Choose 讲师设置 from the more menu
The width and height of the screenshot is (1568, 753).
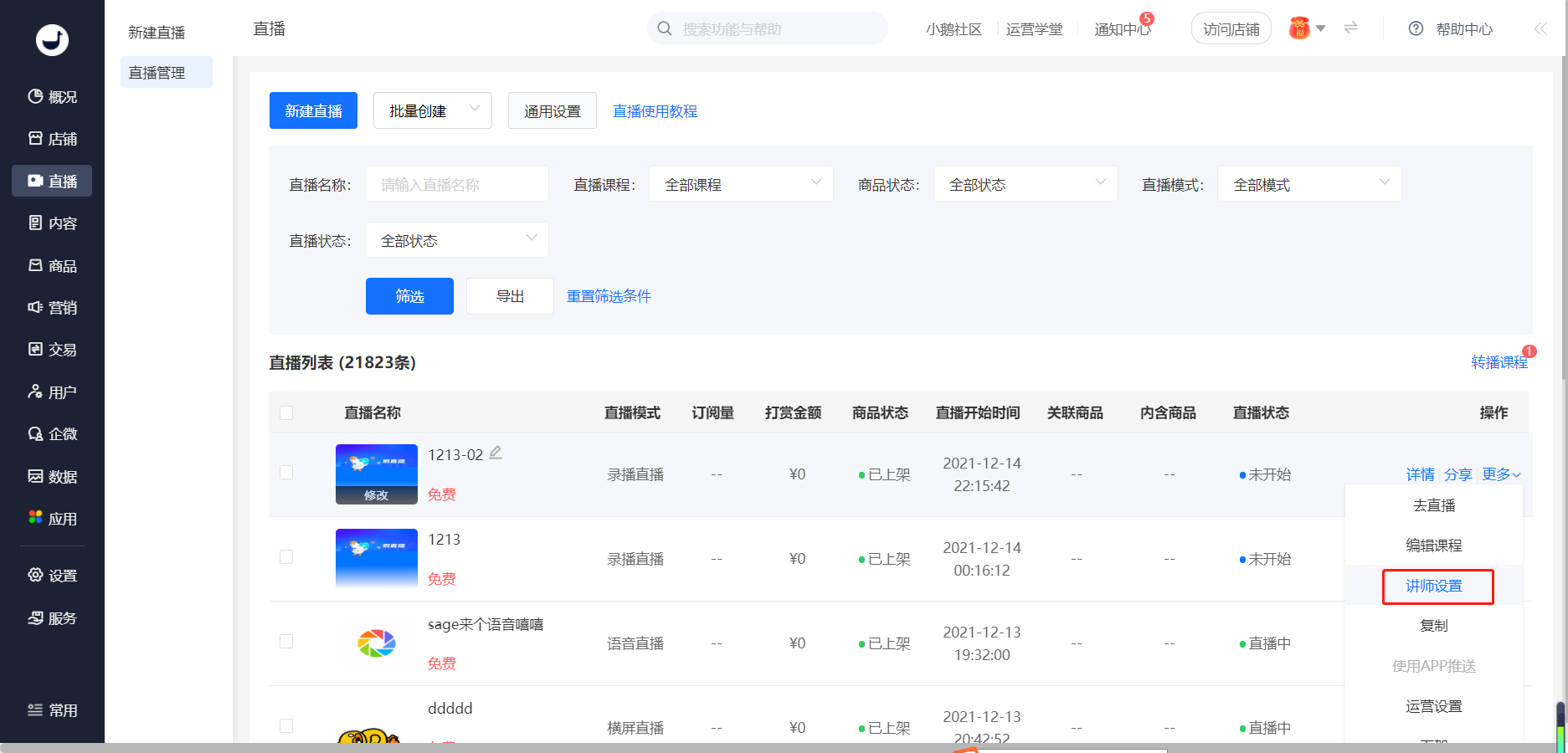[1434, 586]
